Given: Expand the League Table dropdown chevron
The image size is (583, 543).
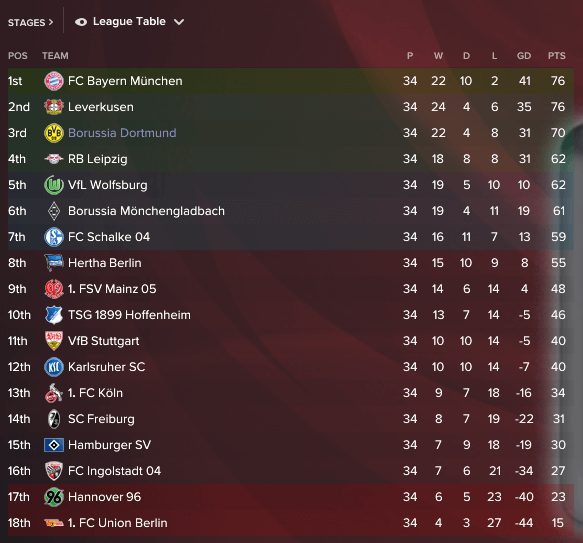Looking at the screenshot, I should [179, 22].
